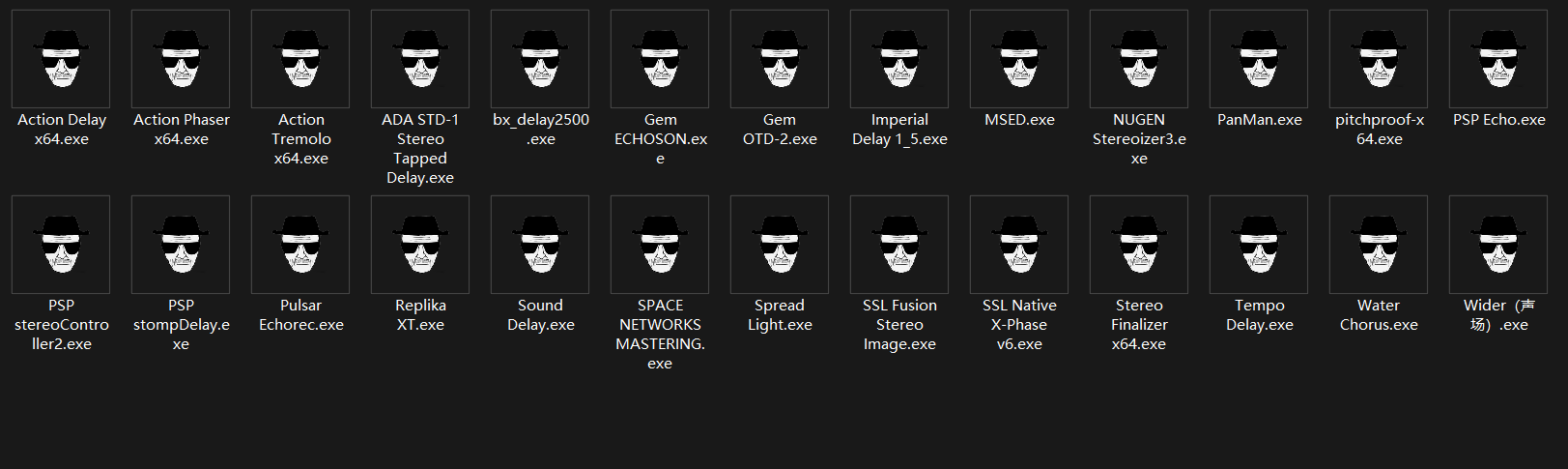Click the Water Chorus.exe file label
Screen dimensions: 1568x469
pyautogui.click(x=1379, y=315)
